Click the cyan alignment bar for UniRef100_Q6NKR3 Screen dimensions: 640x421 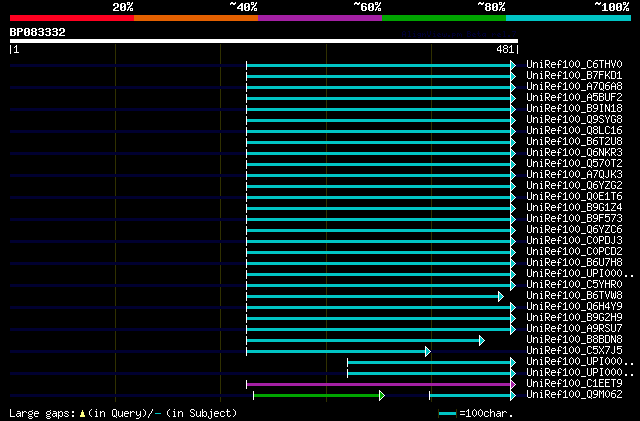(379, 154)
